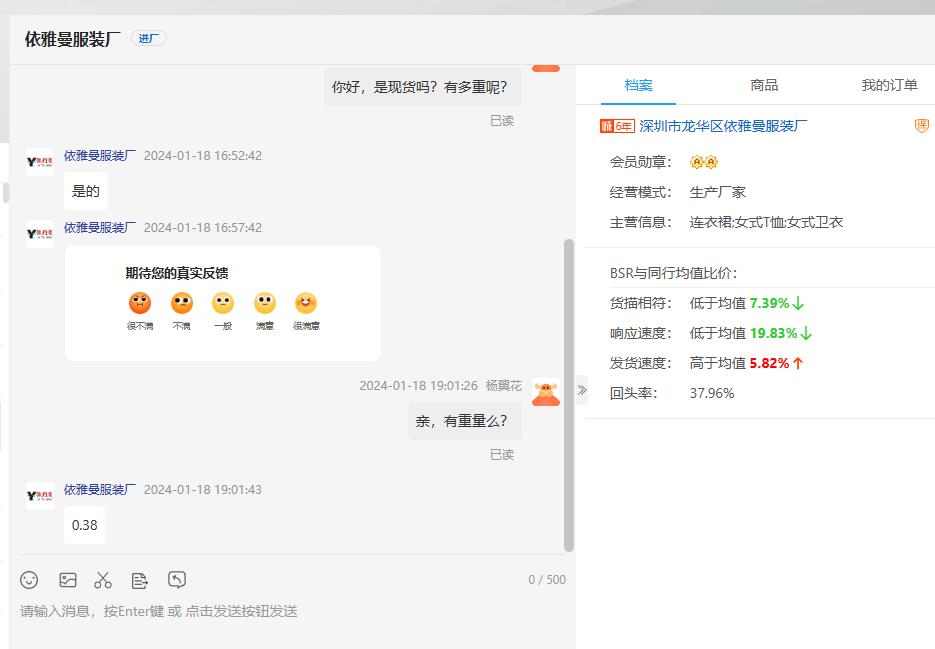This screenshot has width=935, height=649.
Task: Click sender name 依雅曼服装厂 at 19:01:43
Action: [100, 490]
